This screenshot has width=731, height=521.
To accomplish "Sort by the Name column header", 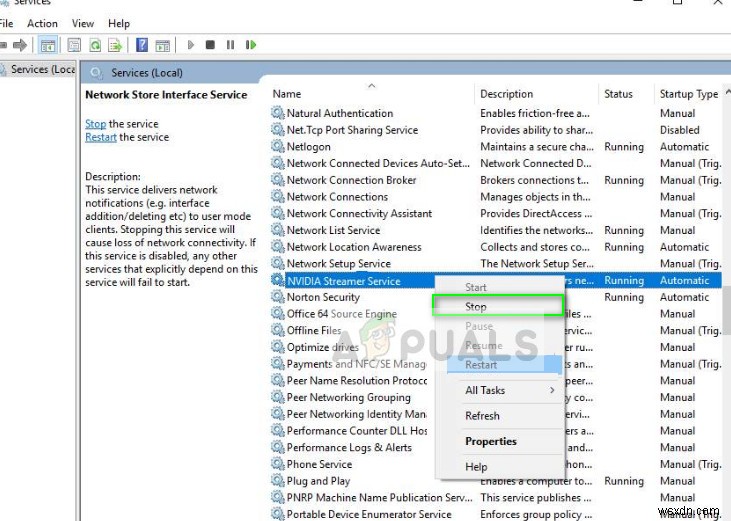I will tap(371, 94).
